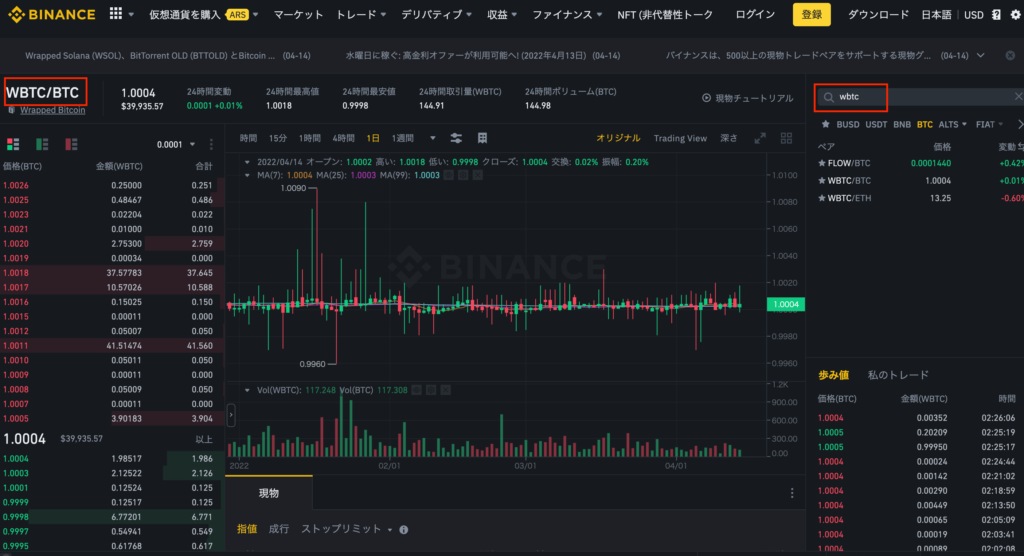Screen dimensions: 1024x556
Task: Open order book three-dot options menu
Action: click(x=211, y=144)
